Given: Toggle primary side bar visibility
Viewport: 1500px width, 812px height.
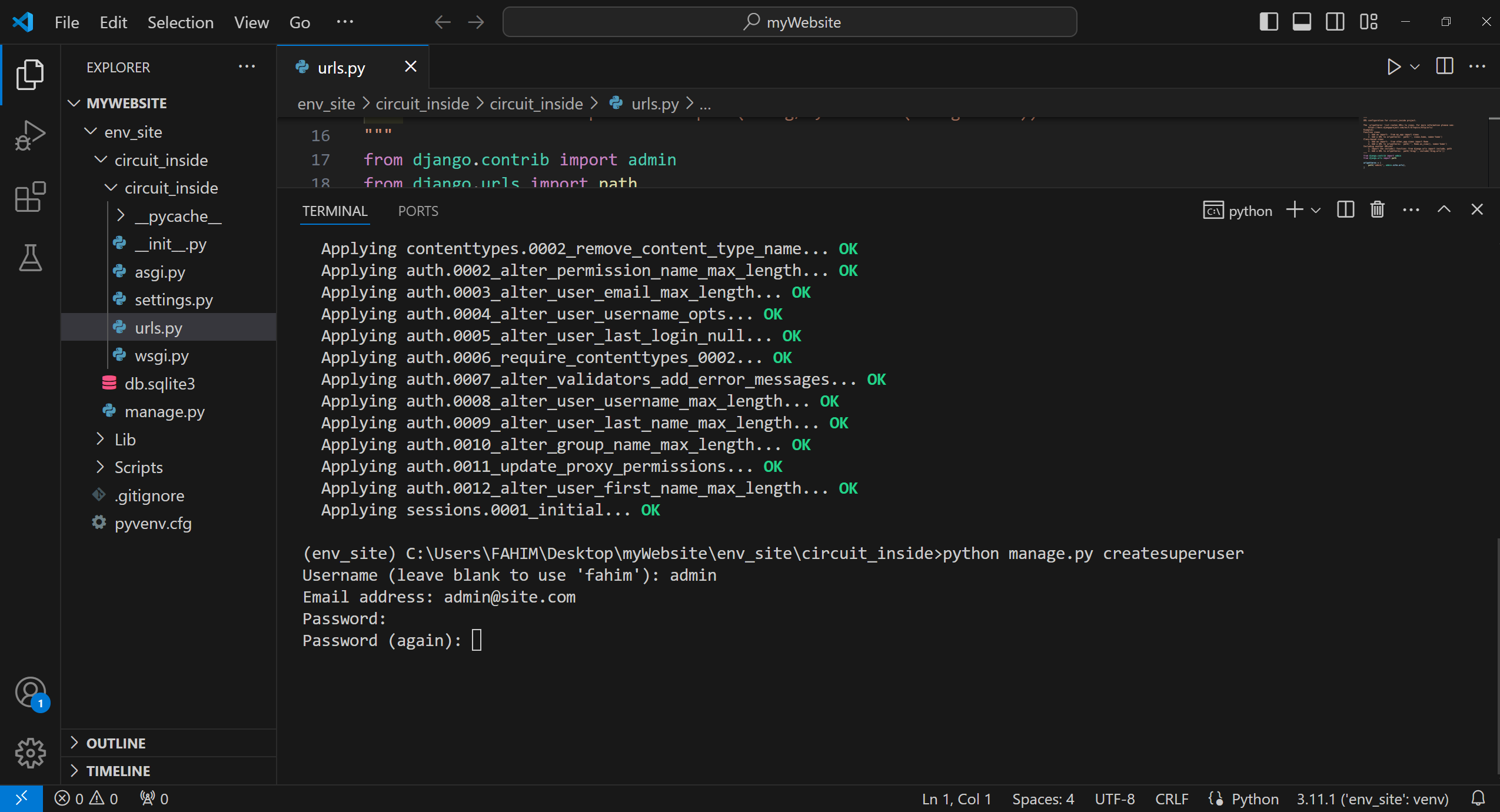Looking at the screenshot, I should pyautogui.click(x=1269, y=22).
